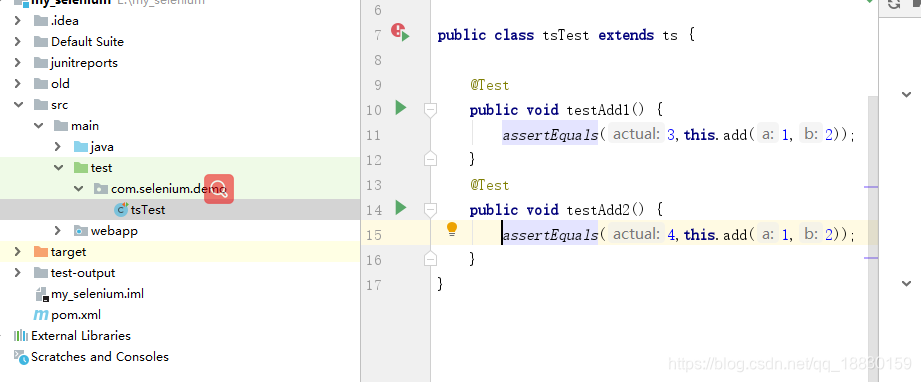The image size is (921, 382).
Task: Select my_selenium.iml in the project tree
Action: click(98, 294)
